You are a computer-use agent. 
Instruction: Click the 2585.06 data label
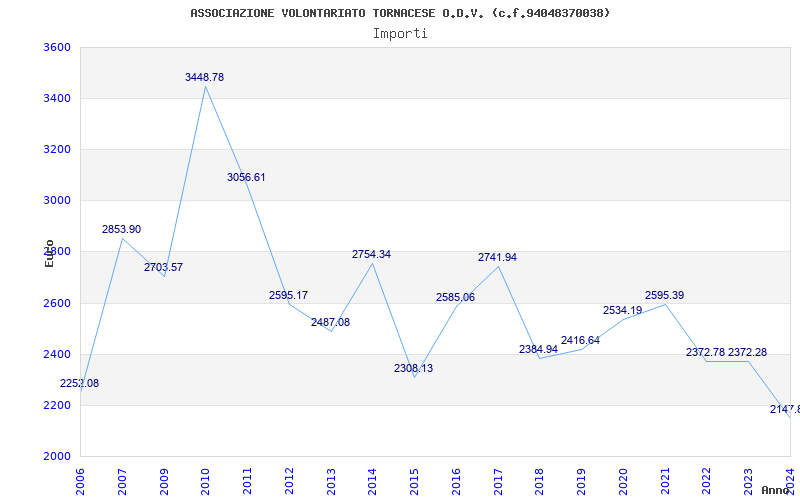click(455, 297)
